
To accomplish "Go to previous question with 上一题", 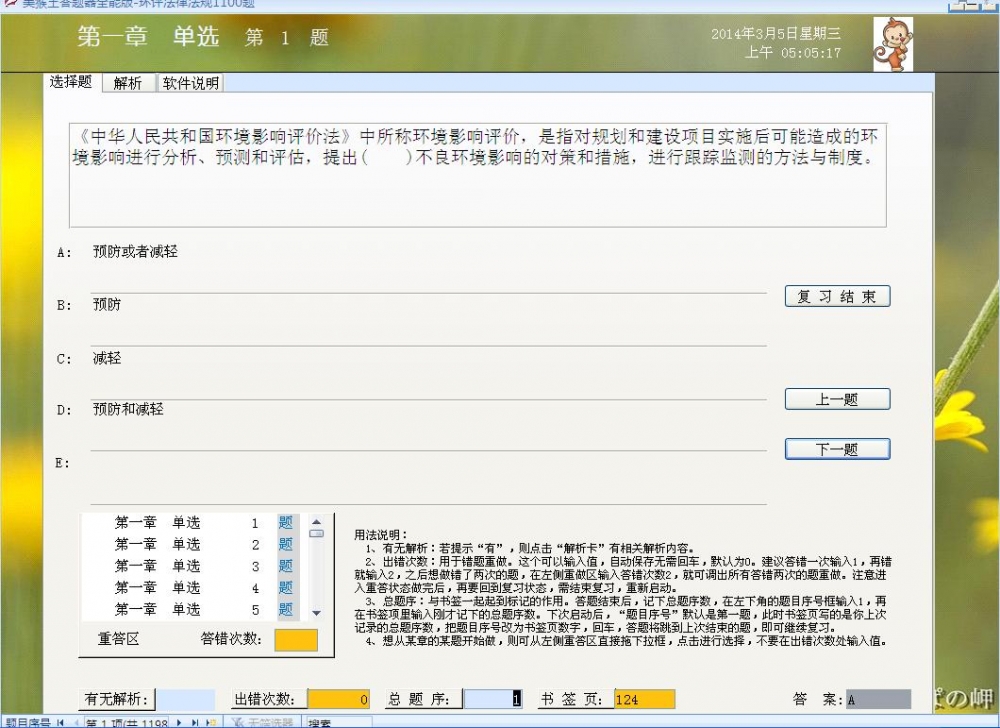I will click(x=837, y=399).
